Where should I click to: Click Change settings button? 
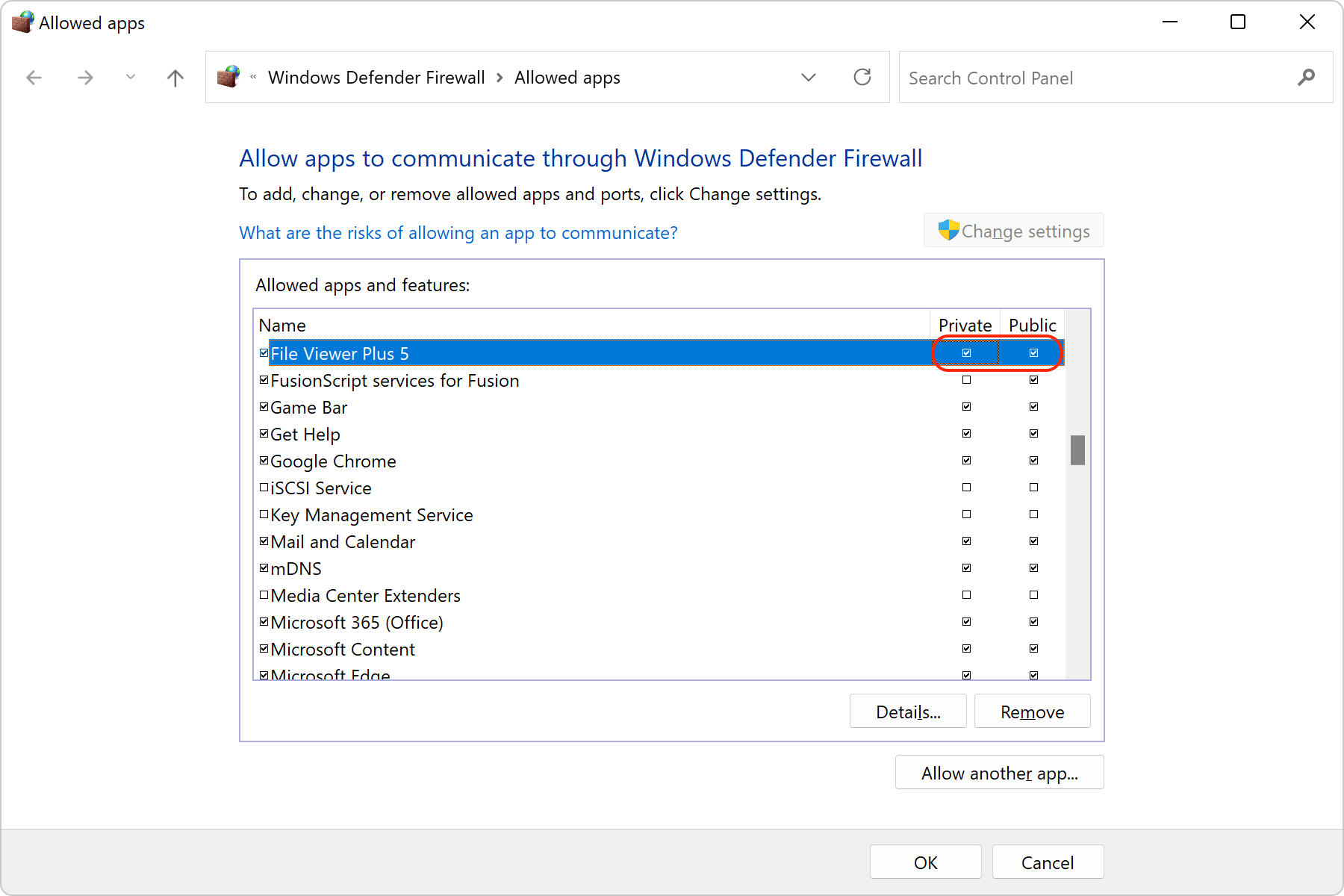coord(1014,231)
